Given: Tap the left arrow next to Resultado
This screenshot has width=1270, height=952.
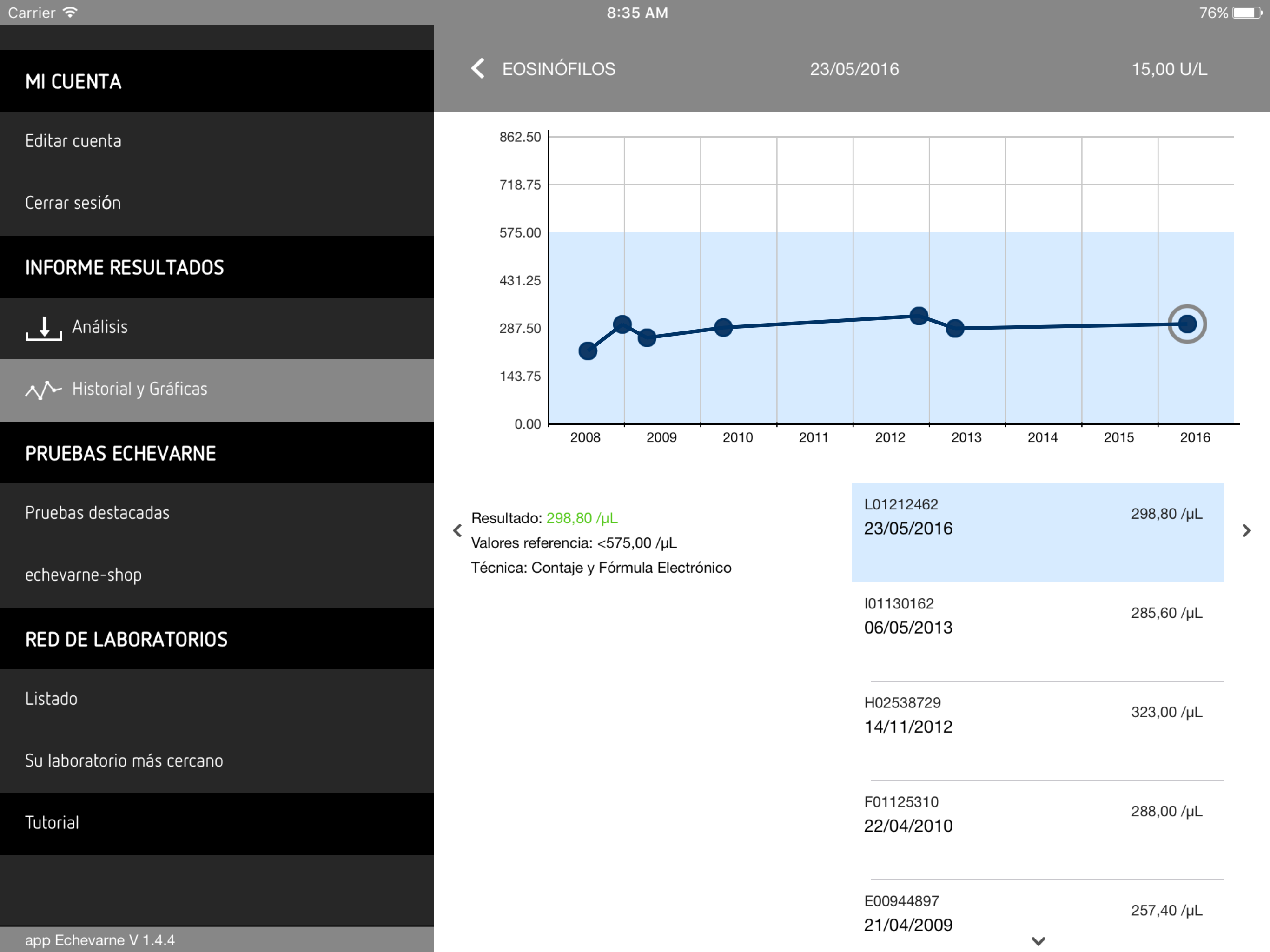Looking at the screenshot, I should pyautogui.click(x=457, y=530).
